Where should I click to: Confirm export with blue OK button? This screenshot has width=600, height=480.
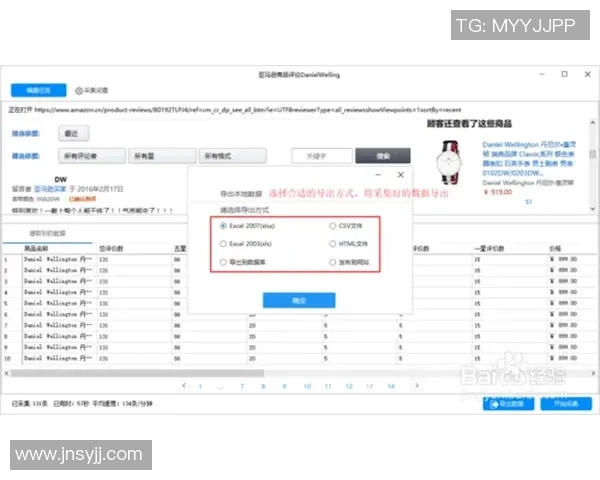click(x=299, y=300)
